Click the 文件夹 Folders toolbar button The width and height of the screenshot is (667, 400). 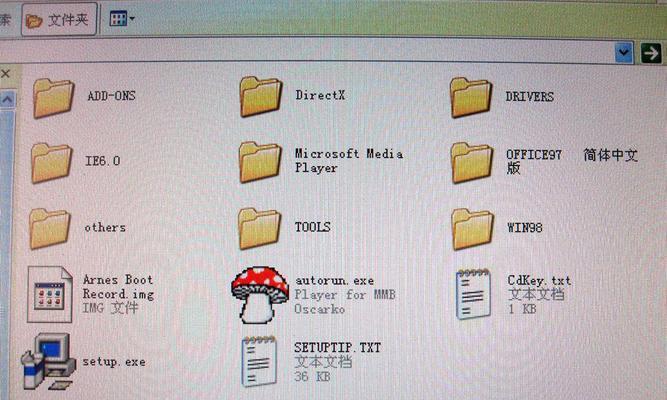click(59, 19)
